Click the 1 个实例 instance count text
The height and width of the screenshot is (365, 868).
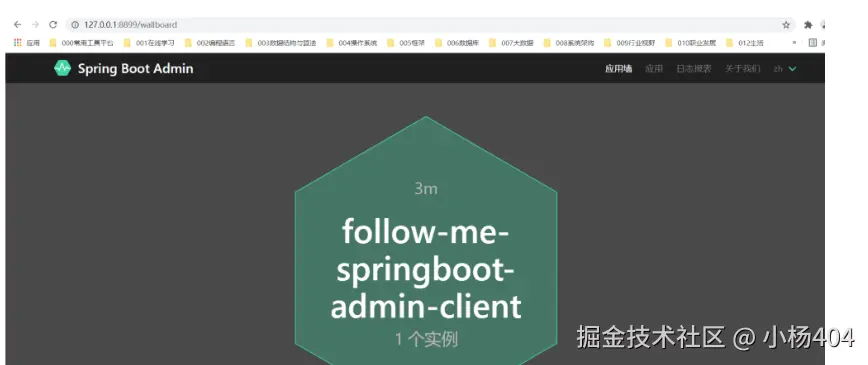click(426, 339)
